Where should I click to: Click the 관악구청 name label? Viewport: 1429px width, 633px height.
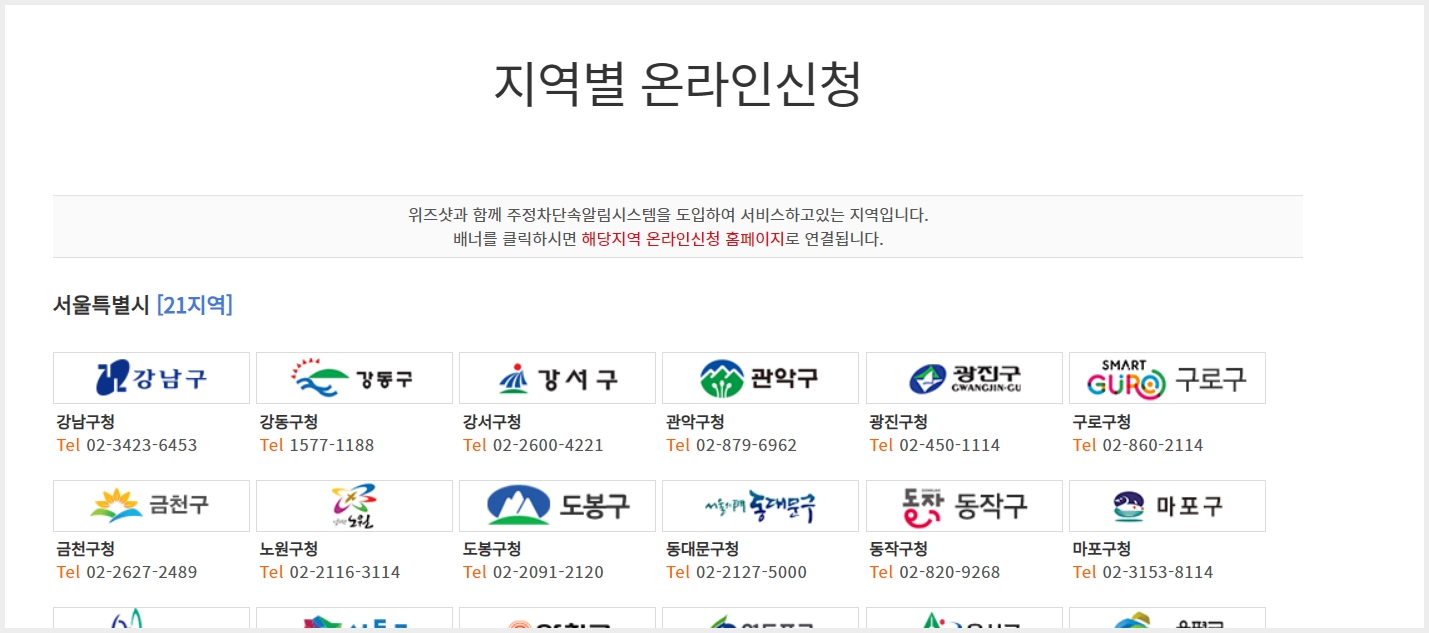click(x=695, y=422)
